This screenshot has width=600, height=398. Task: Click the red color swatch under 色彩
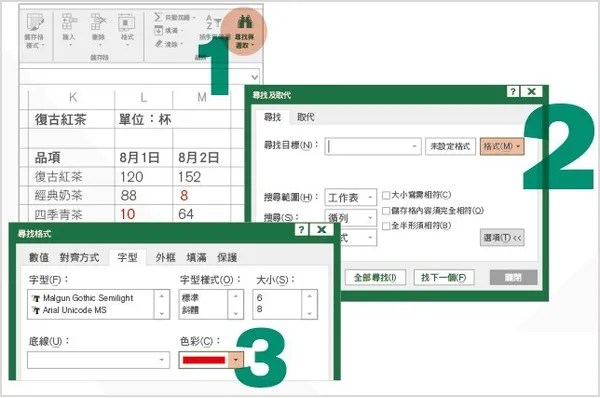tap(204, 360)
